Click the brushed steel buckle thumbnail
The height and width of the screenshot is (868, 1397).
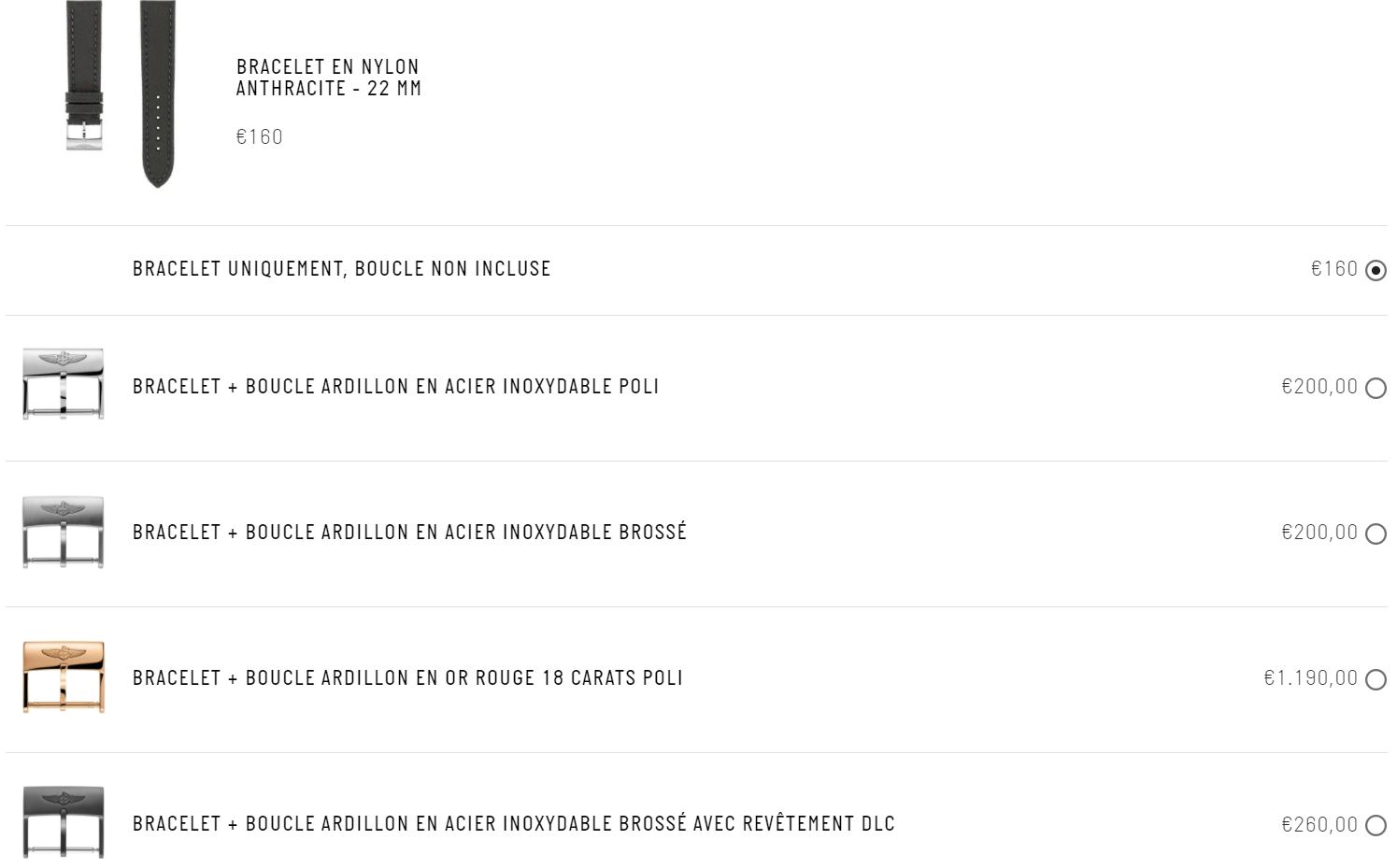point(64,531)
